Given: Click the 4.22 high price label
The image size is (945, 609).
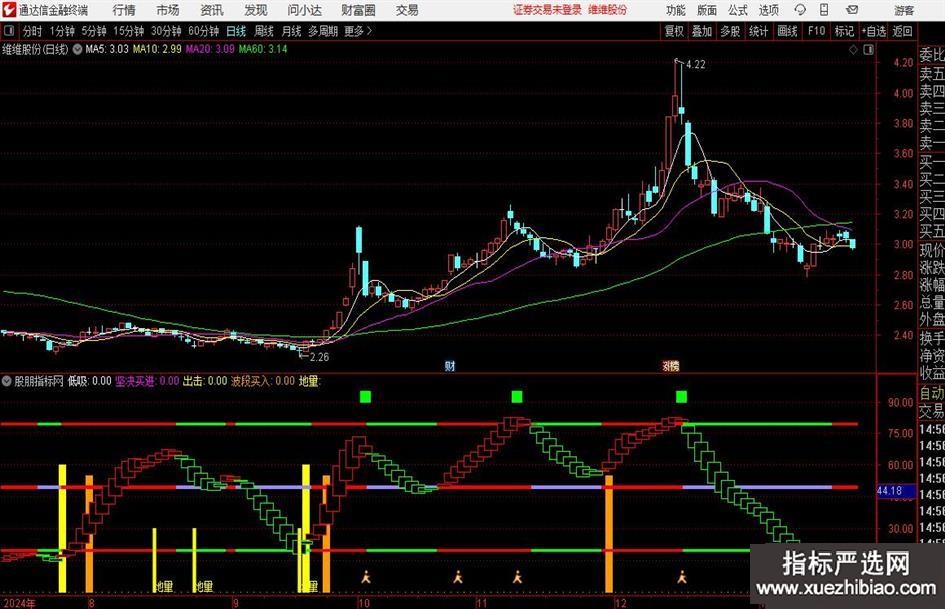Looking at the screenshot, I should [695, 65].
